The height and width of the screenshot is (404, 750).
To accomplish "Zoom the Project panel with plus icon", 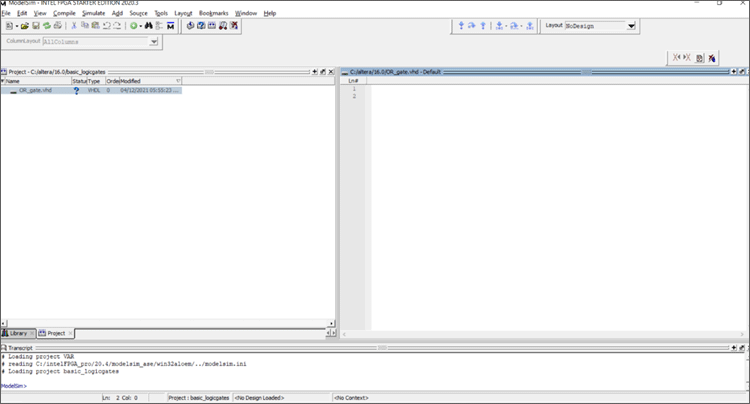I will click(315, 72).
